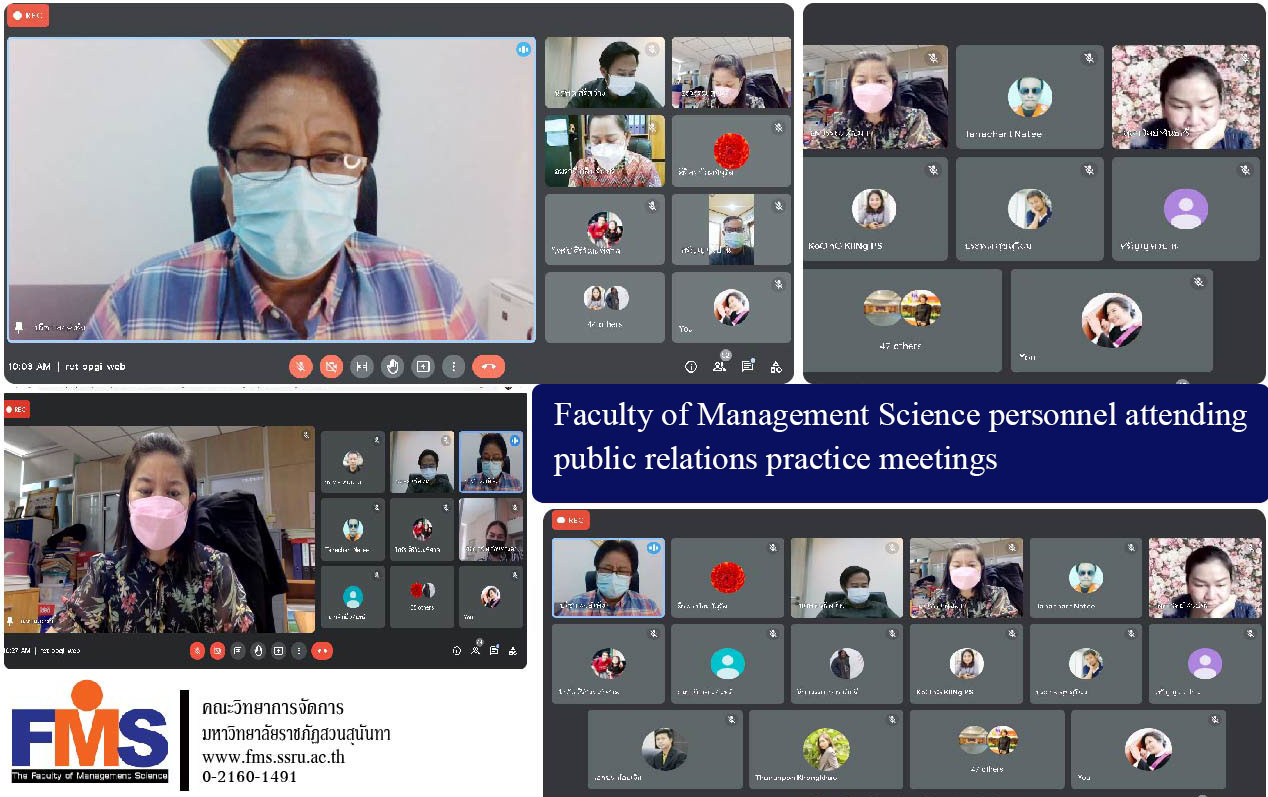Raise hand in the 10:09 AM meeting toolbar
1268x797 pixels.
(392, 367)
